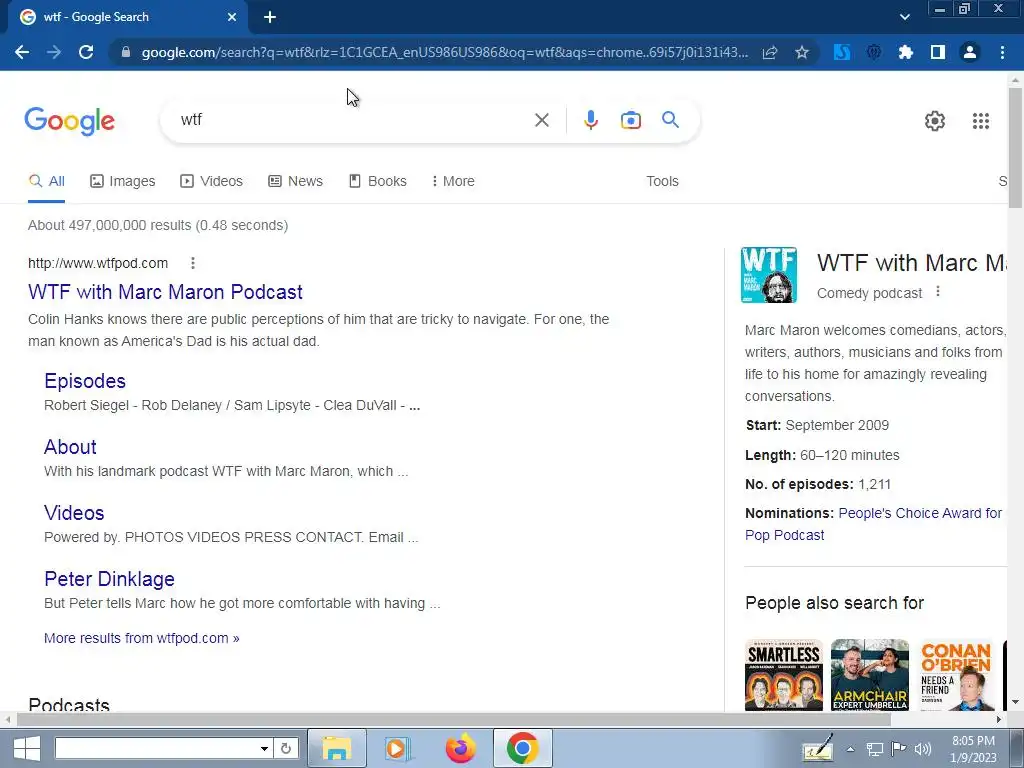Click the search text box containing wtf
This screenshot has height=768, width=1024.
point(353,120)
